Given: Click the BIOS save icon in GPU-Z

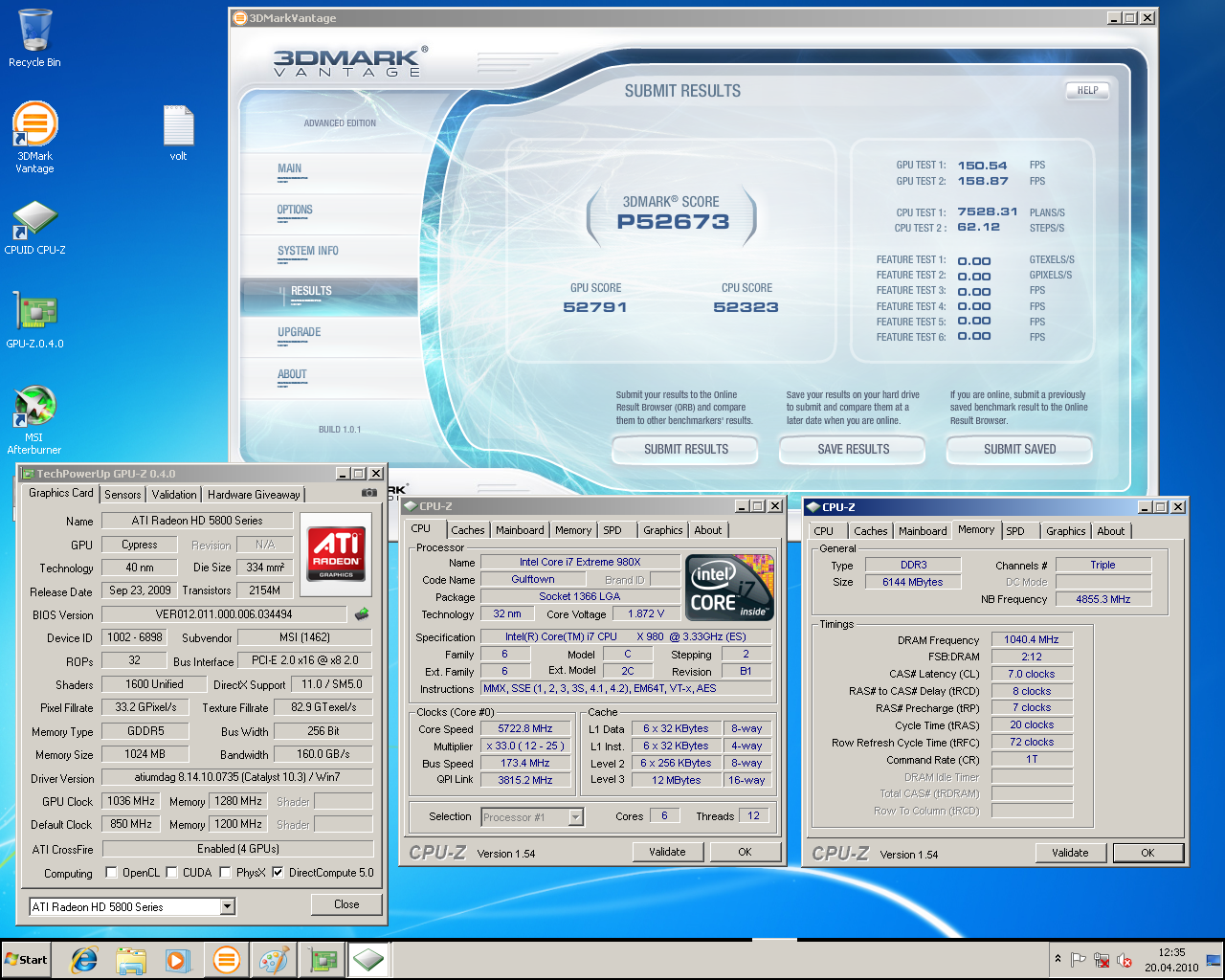Looking at the screenshot, I should pos(362,614).
